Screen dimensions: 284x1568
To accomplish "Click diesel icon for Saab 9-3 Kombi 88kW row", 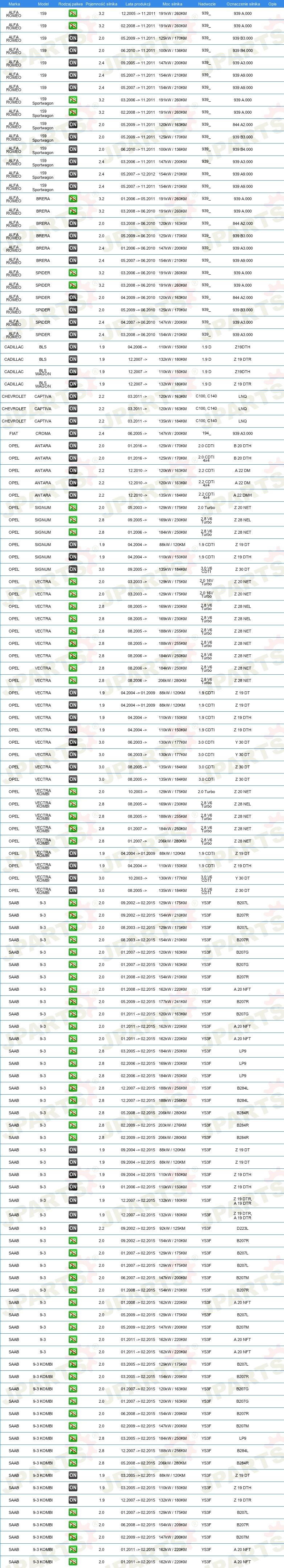I will click(73, 1475).
